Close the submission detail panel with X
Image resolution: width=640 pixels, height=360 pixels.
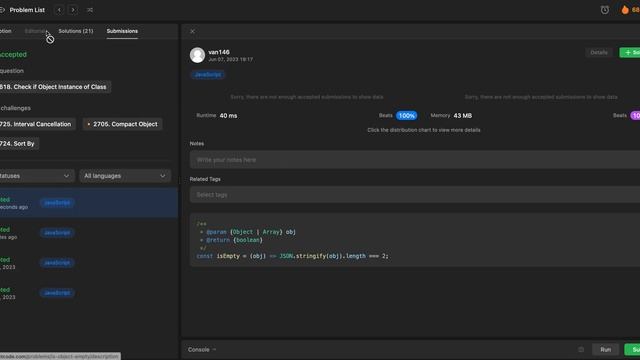[193, 31]
